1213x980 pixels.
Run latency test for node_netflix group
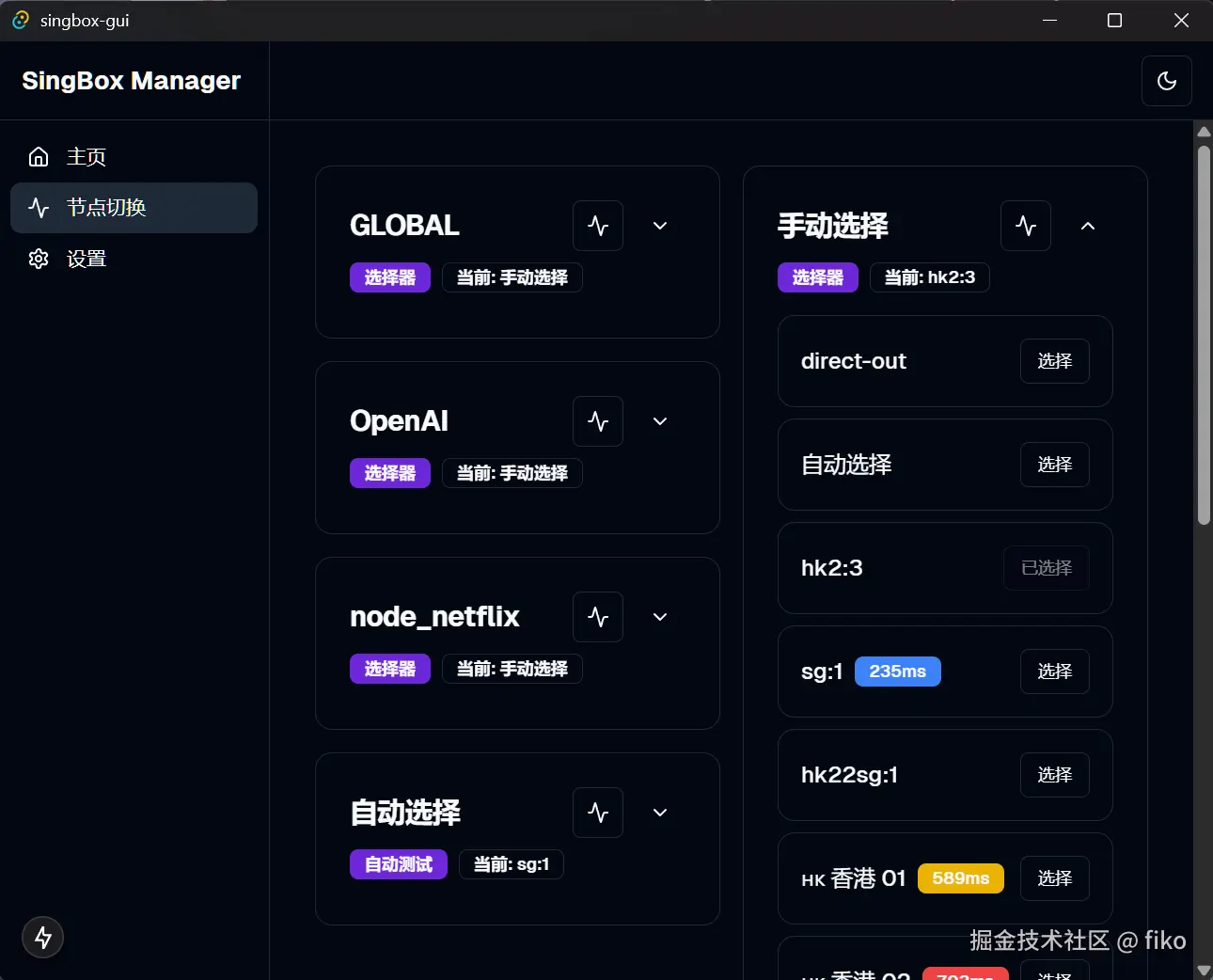point(598,617)
